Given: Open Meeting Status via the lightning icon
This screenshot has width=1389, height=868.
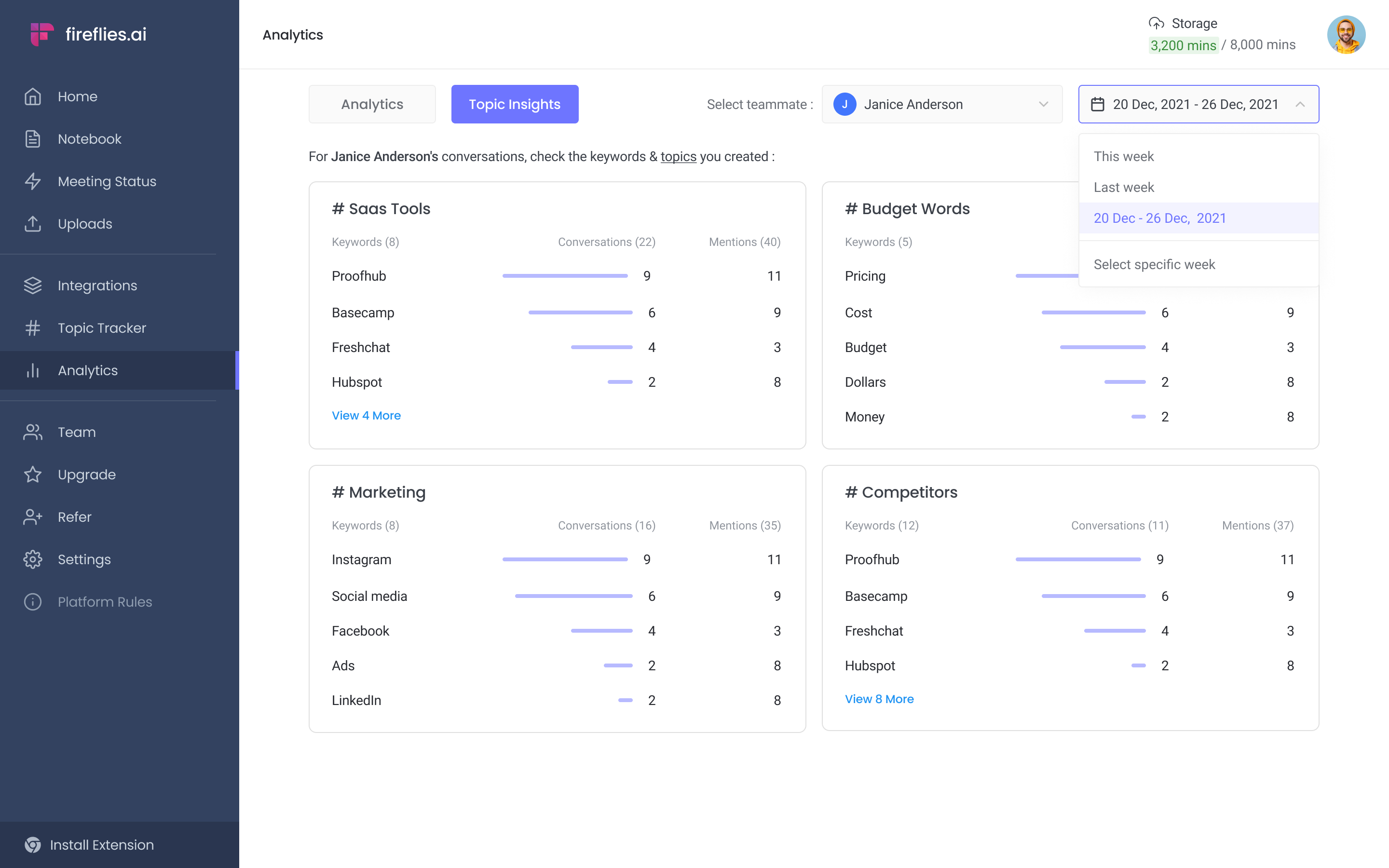Looking at the screenshot, I should [33, 181].
